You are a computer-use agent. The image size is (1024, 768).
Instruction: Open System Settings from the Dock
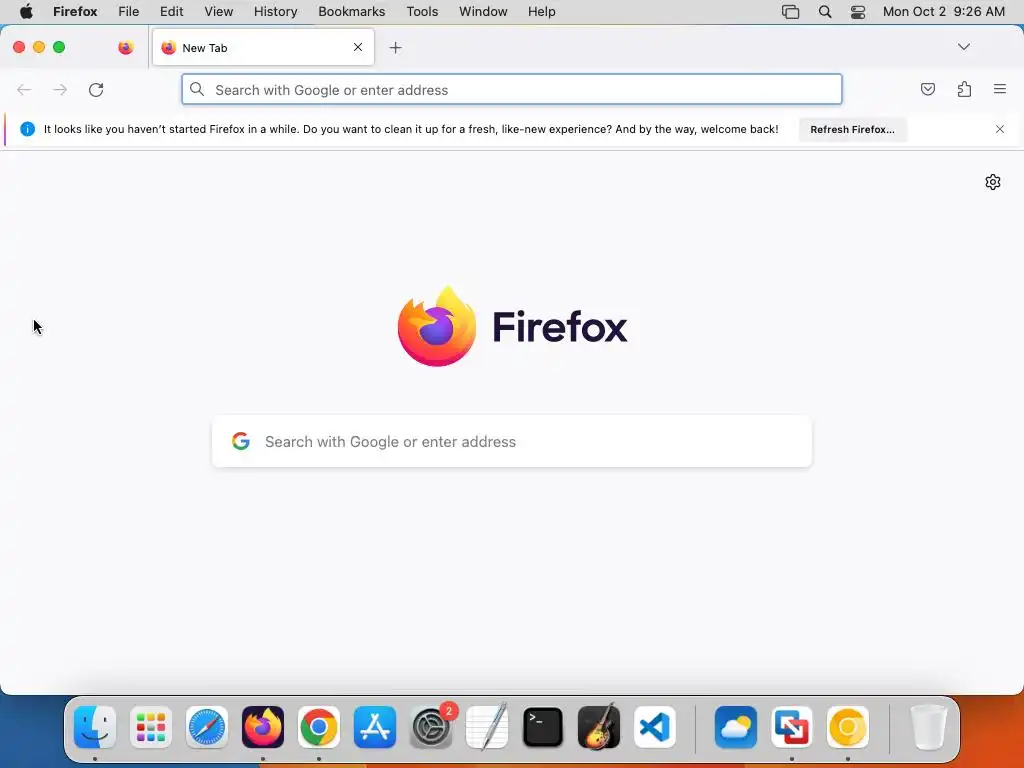click(x=431, y=727)
